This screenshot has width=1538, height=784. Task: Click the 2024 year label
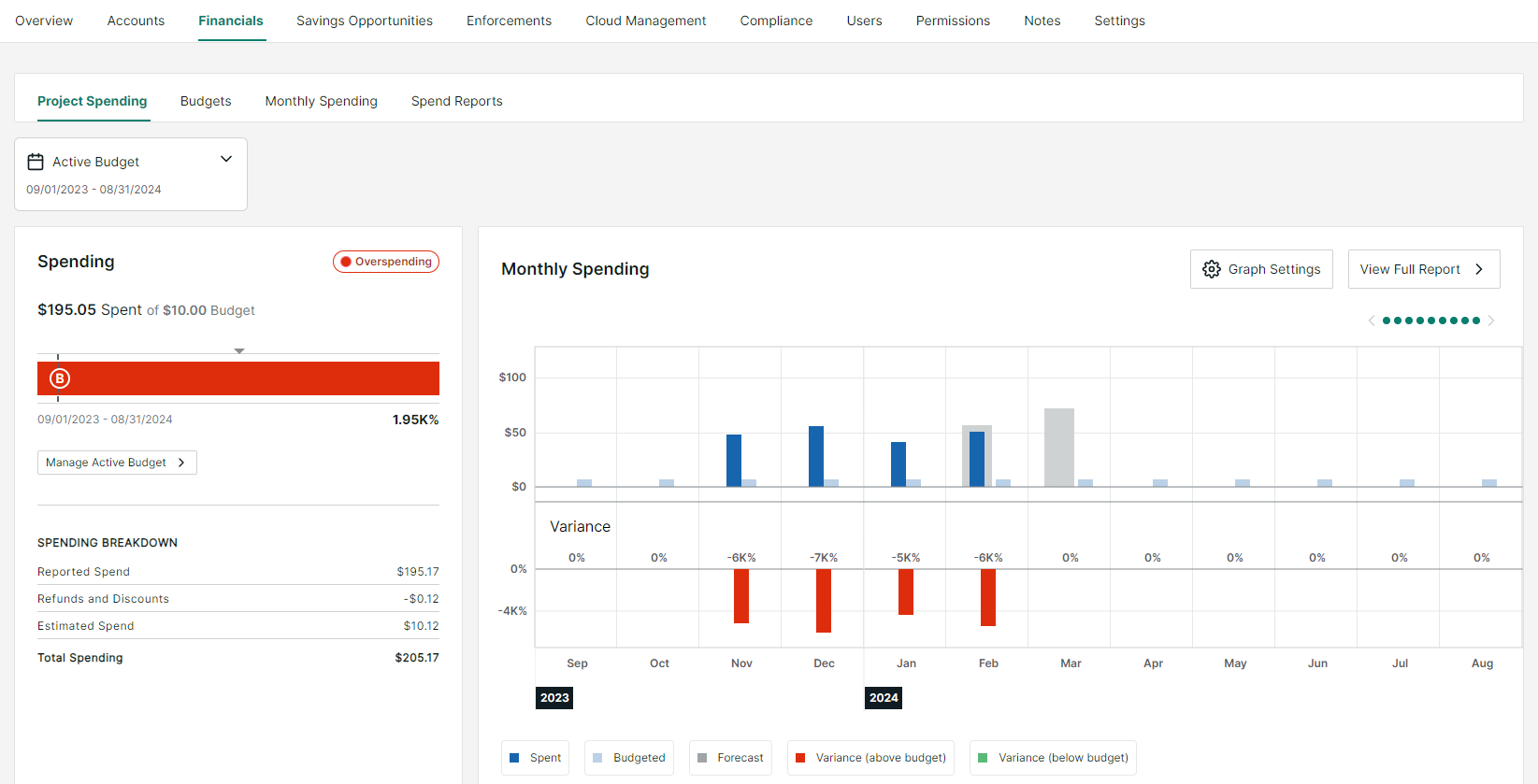click(x=884, y=698)
